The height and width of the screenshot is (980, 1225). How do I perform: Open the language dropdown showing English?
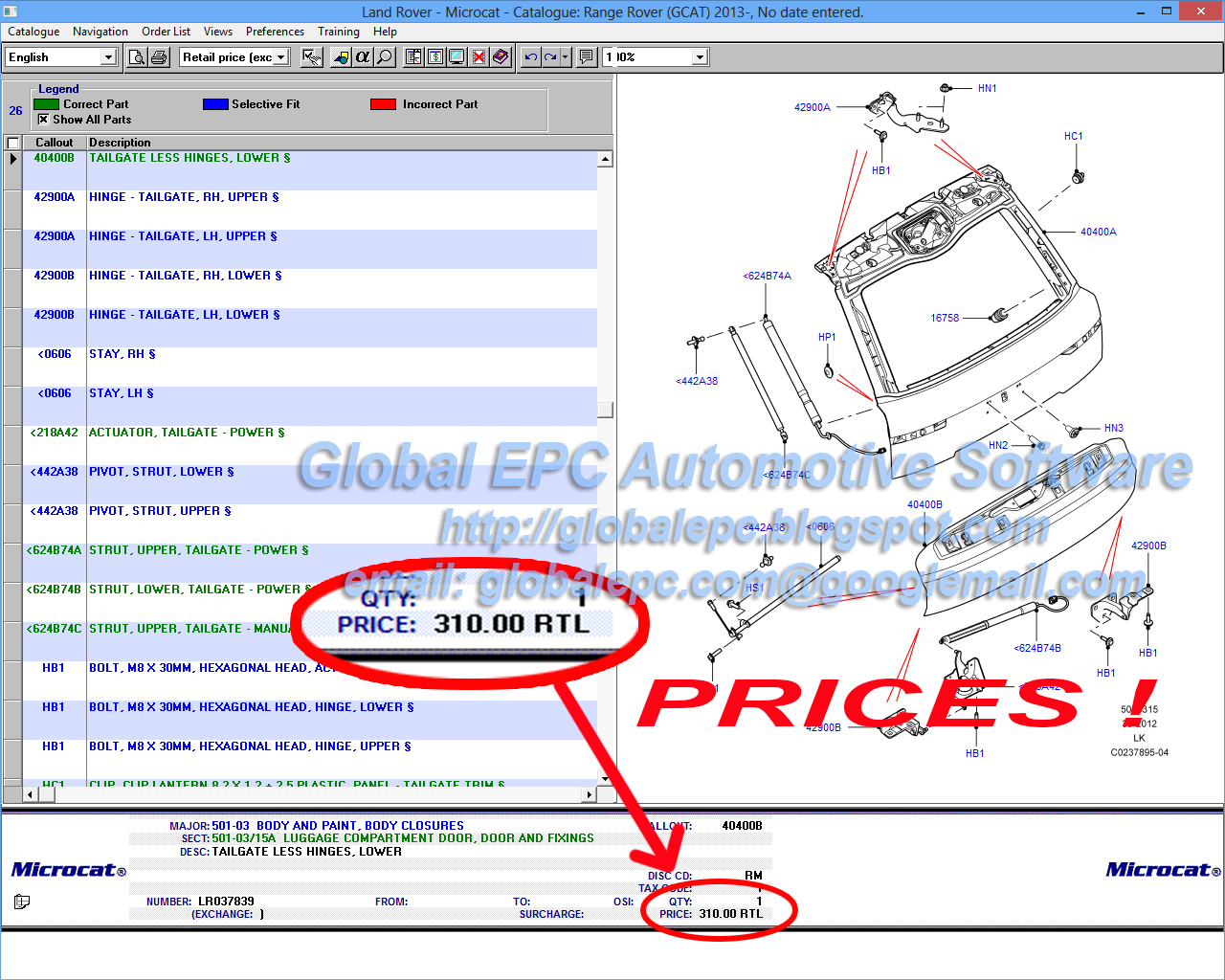[108, 57]
